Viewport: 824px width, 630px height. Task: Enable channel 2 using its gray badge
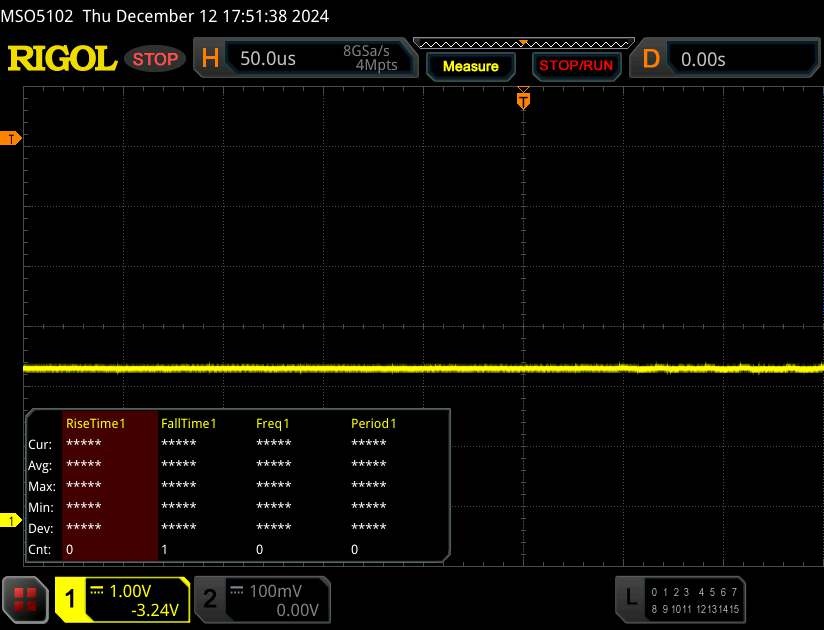[x=210, y=598]
